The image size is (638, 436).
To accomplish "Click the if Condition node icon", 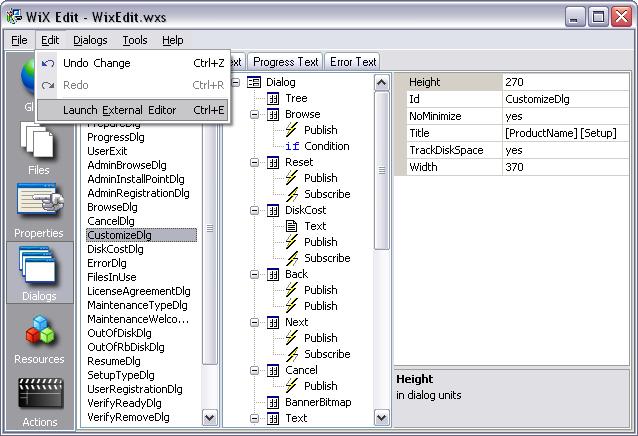I will coord(292,146).
